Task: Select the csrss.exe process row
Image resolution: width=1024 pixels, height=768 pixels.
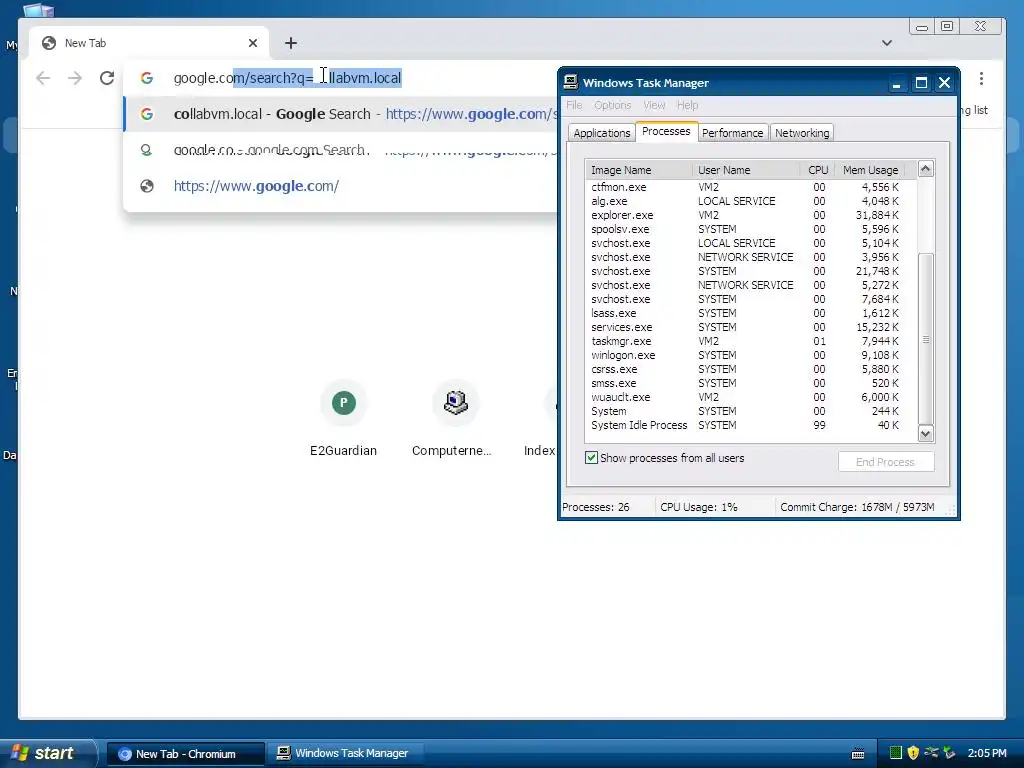Action: [x=744, y=369]
